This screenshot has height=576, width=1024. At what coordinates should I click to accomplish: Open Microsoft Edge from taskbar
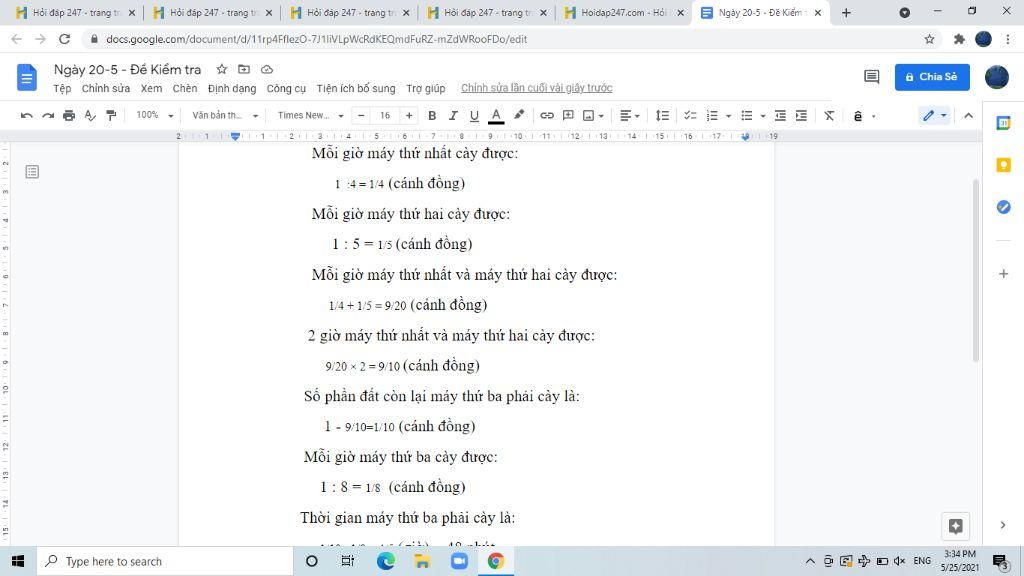(385, 561)
